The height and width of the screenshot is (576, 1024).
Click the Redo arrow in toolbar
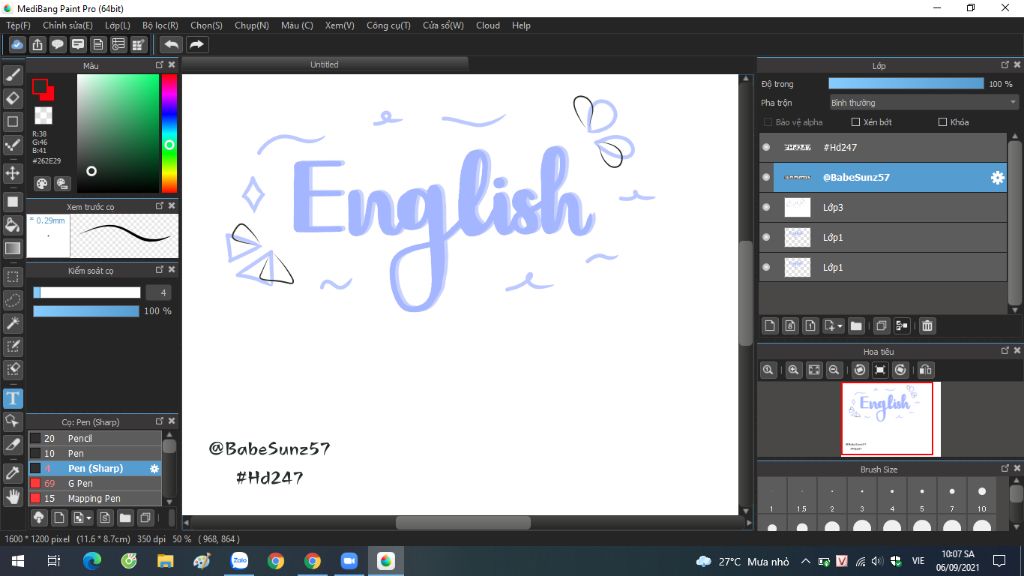pyautogui.click(x=196, y=44)
